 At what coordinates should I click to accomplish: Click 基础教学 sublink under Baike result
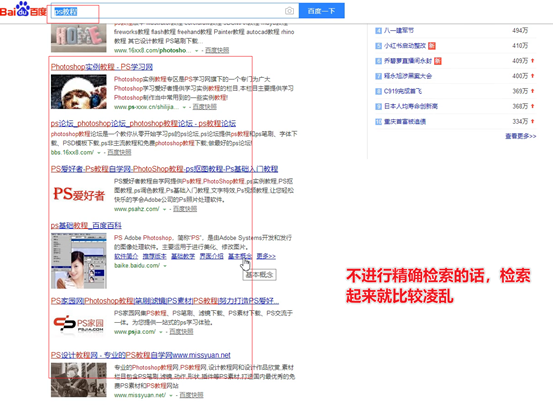point(183,256)
